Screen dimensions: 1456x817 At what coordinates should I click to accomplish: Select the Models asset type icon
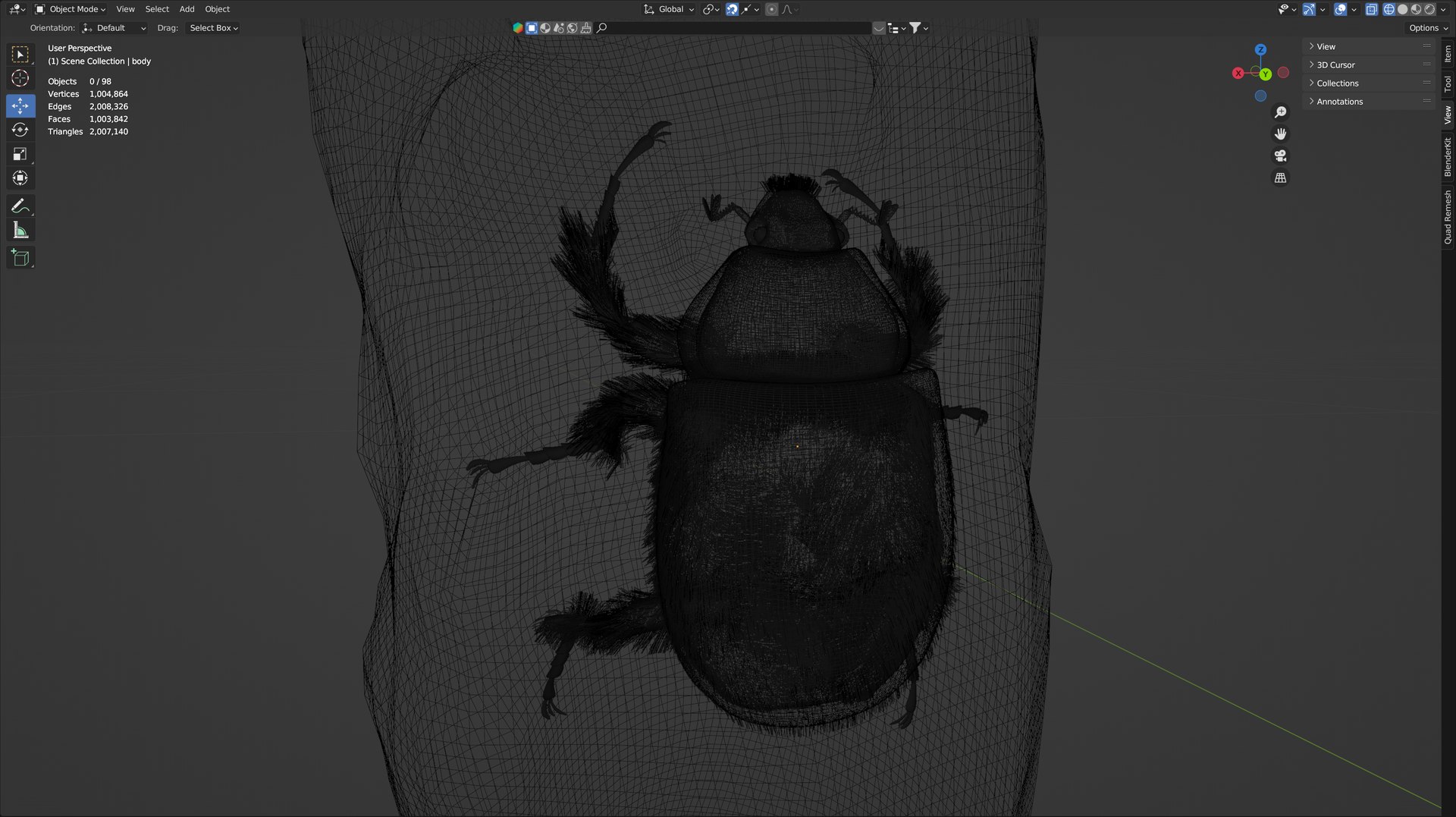point(532,28)
